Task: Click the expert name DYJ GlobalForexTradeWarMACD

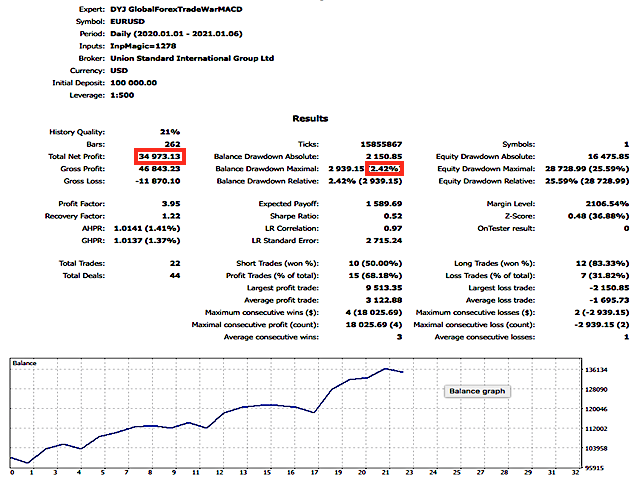Action: point(176,9)
